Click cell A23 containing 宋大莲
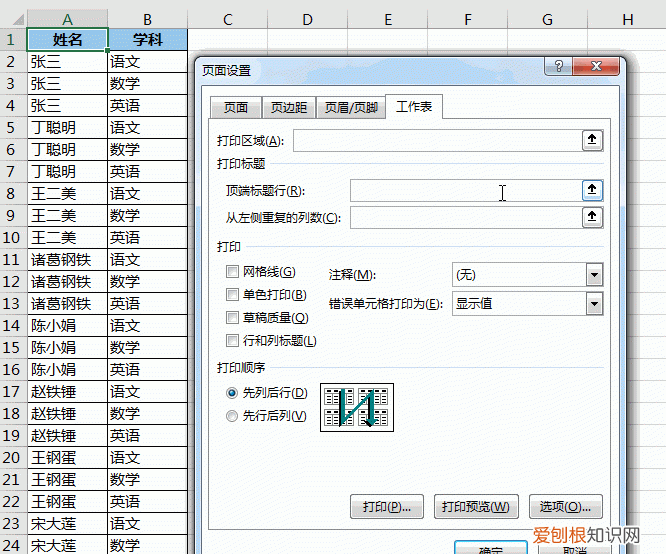The width and height of the screenshot is (666, 554). 67,523
